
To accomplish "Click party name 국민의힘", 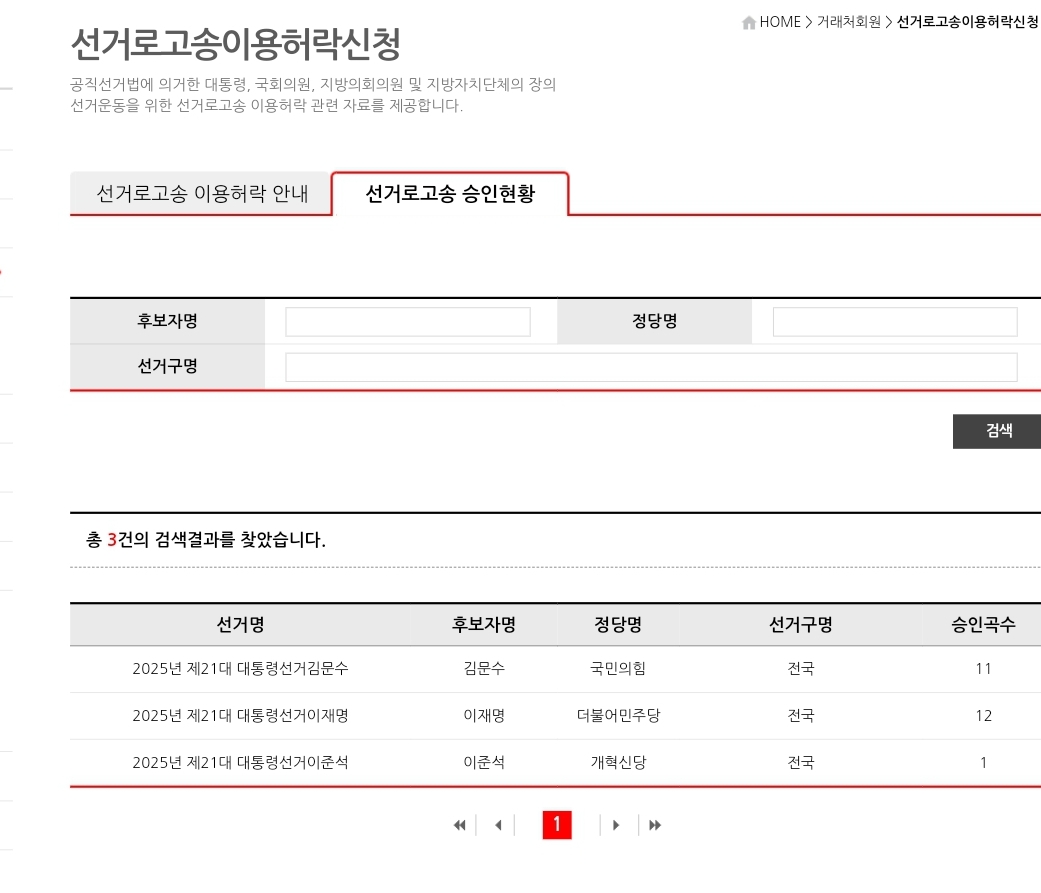I will pos(618,669).
